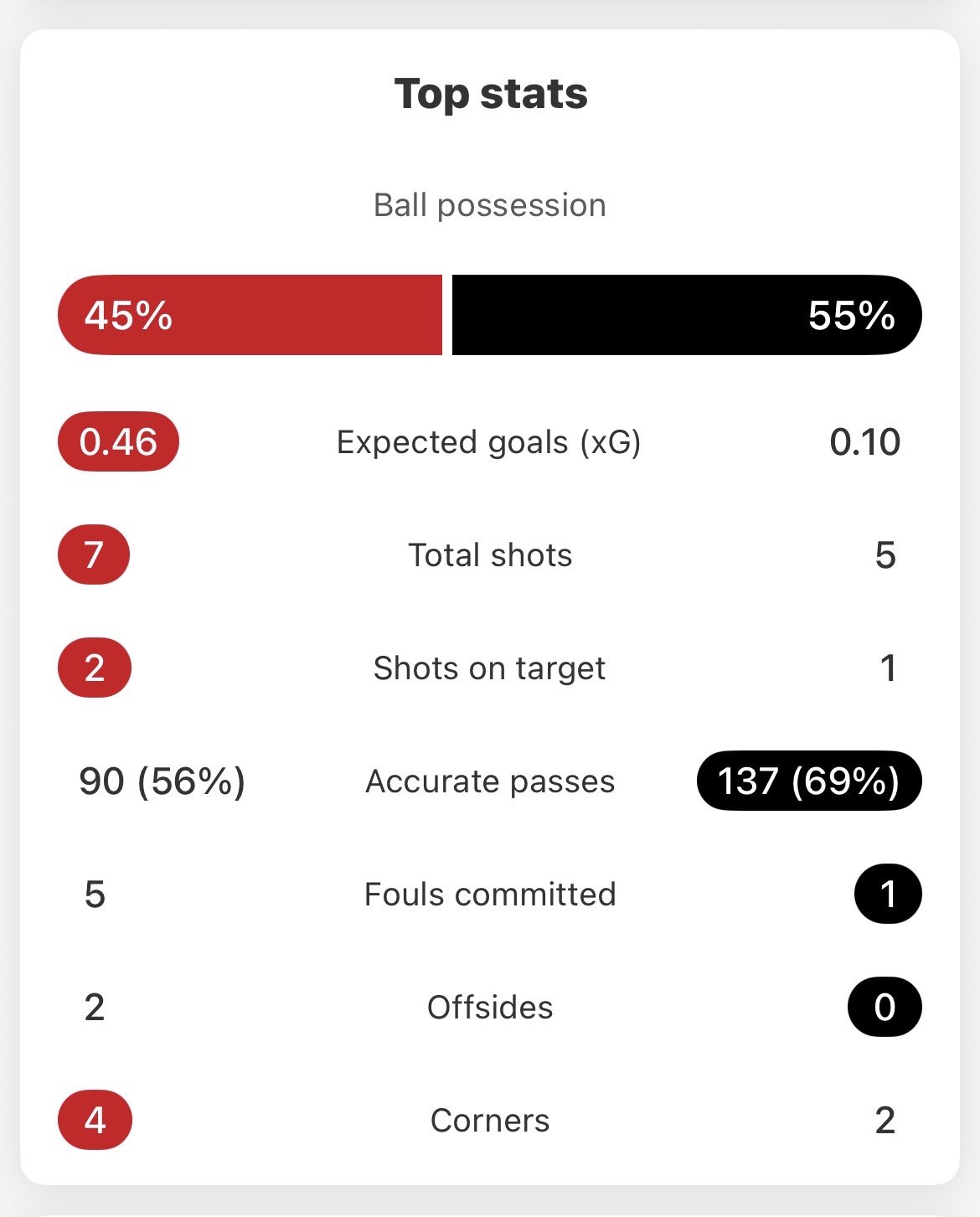The image size is (980, 1217).
Task: Tap the red 7 total shots badge
Action: [94, 554]
